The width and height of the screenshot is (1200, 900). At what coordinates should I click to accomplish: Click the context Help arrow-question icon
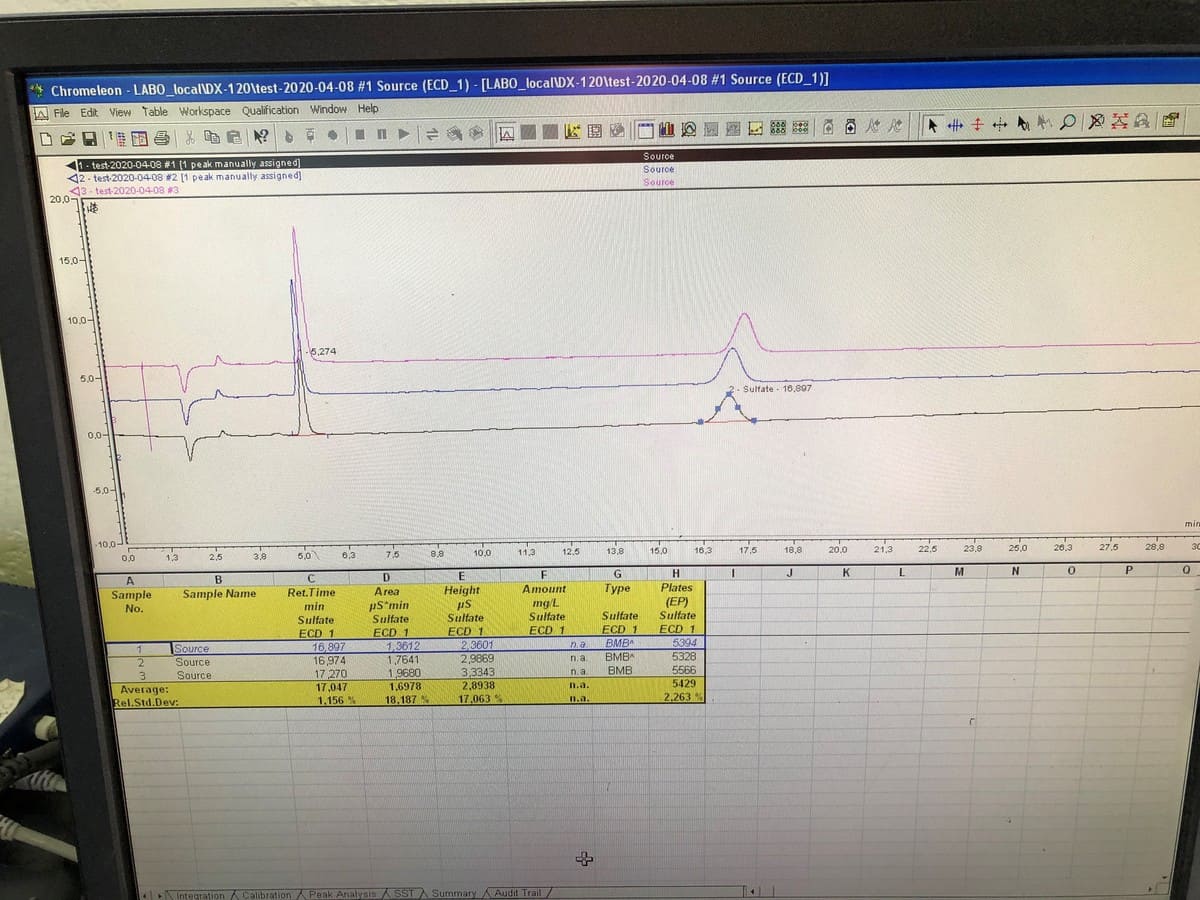point(261,136)
